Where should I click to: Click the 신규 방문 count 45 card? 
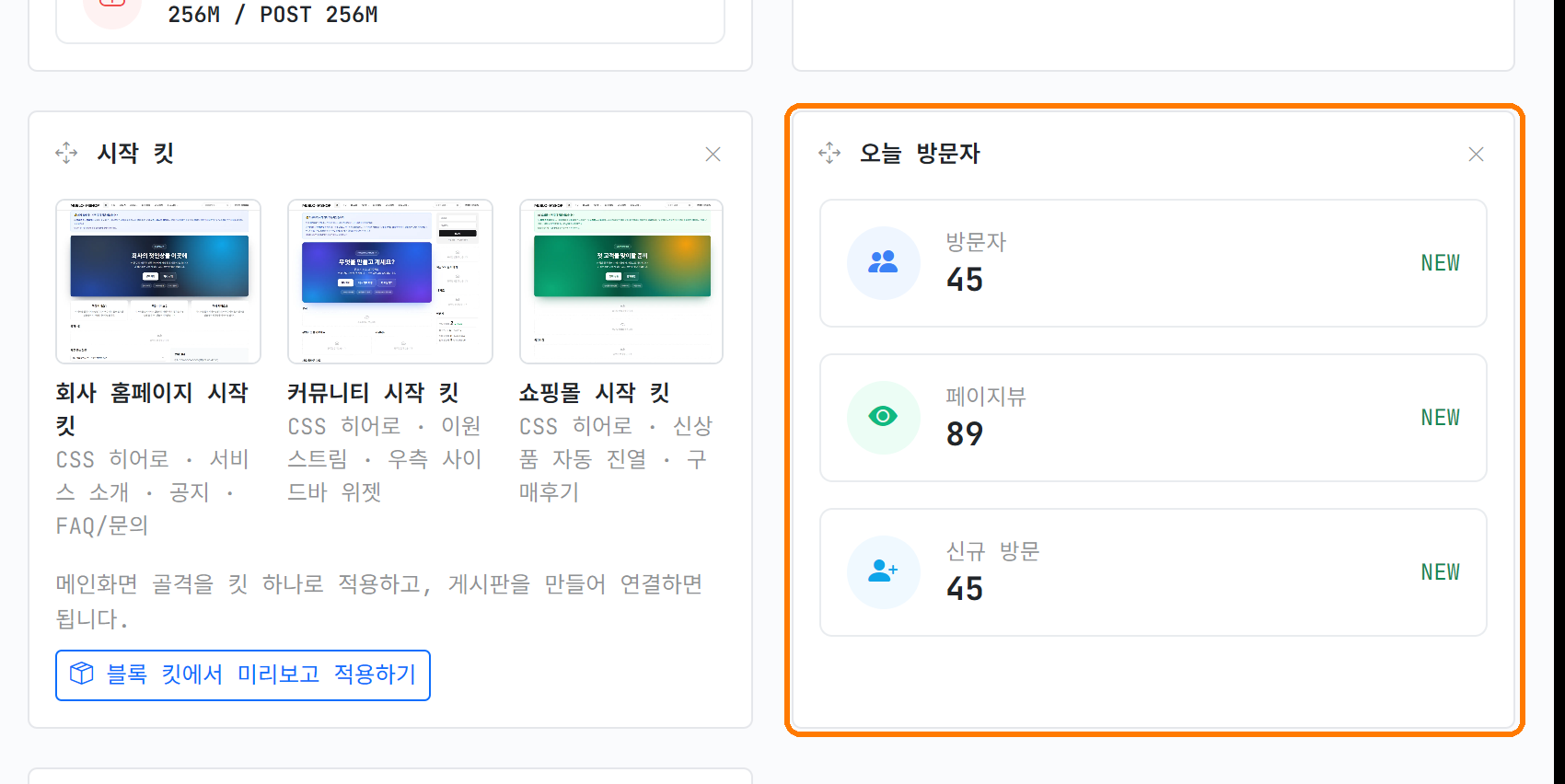1153,572
